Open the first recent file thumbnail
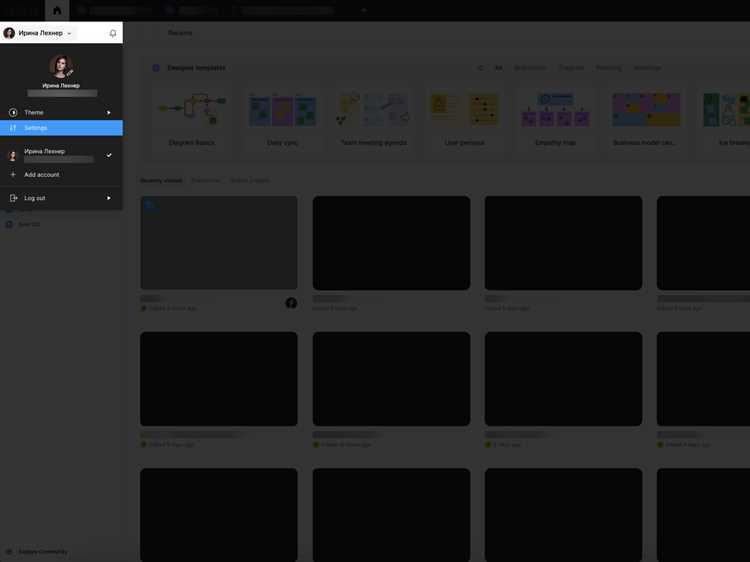 (x=219, y=242)
